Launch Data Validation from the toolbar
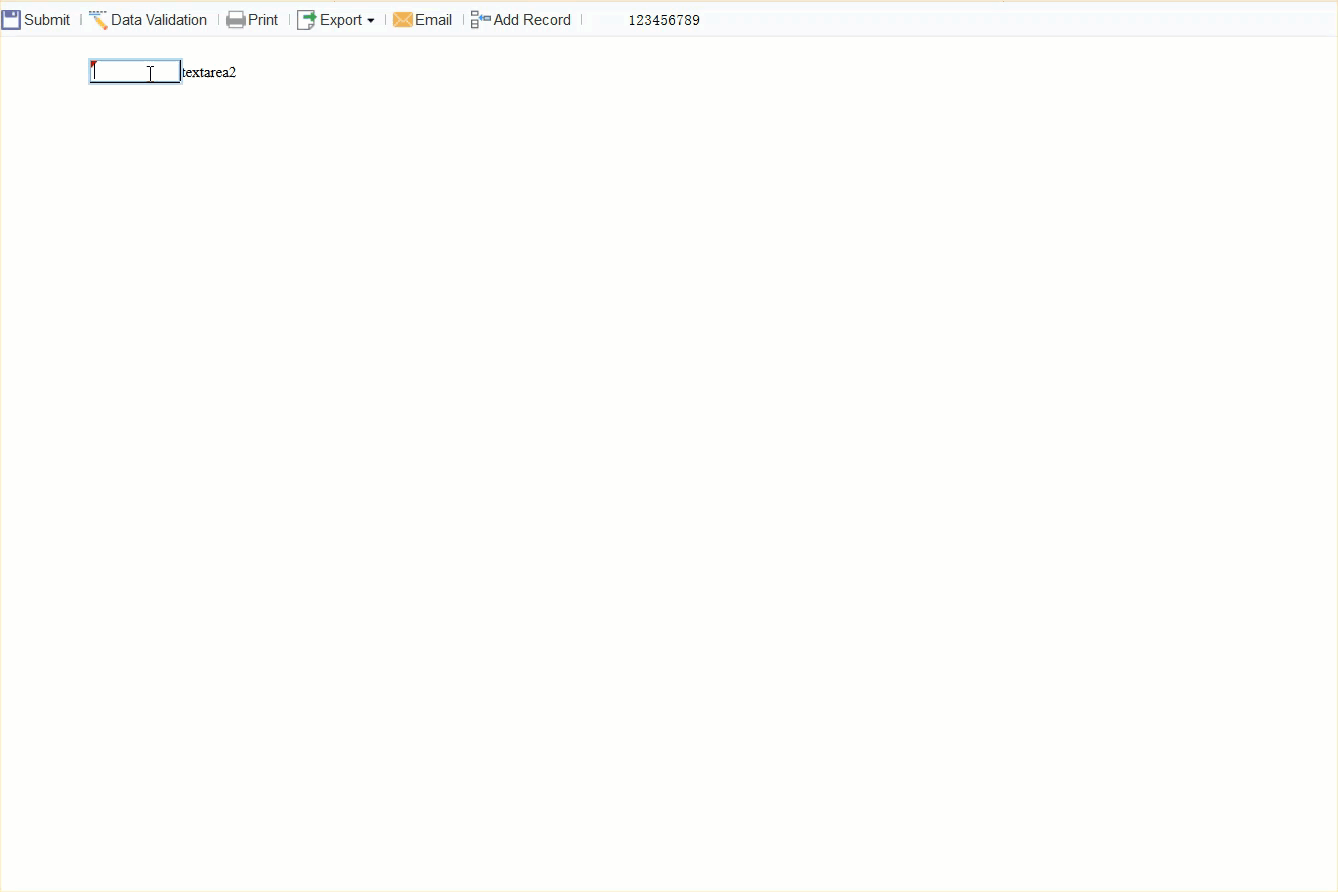Image resolution: width=1338 pixels, height=892 pixels. click(158, 19)
